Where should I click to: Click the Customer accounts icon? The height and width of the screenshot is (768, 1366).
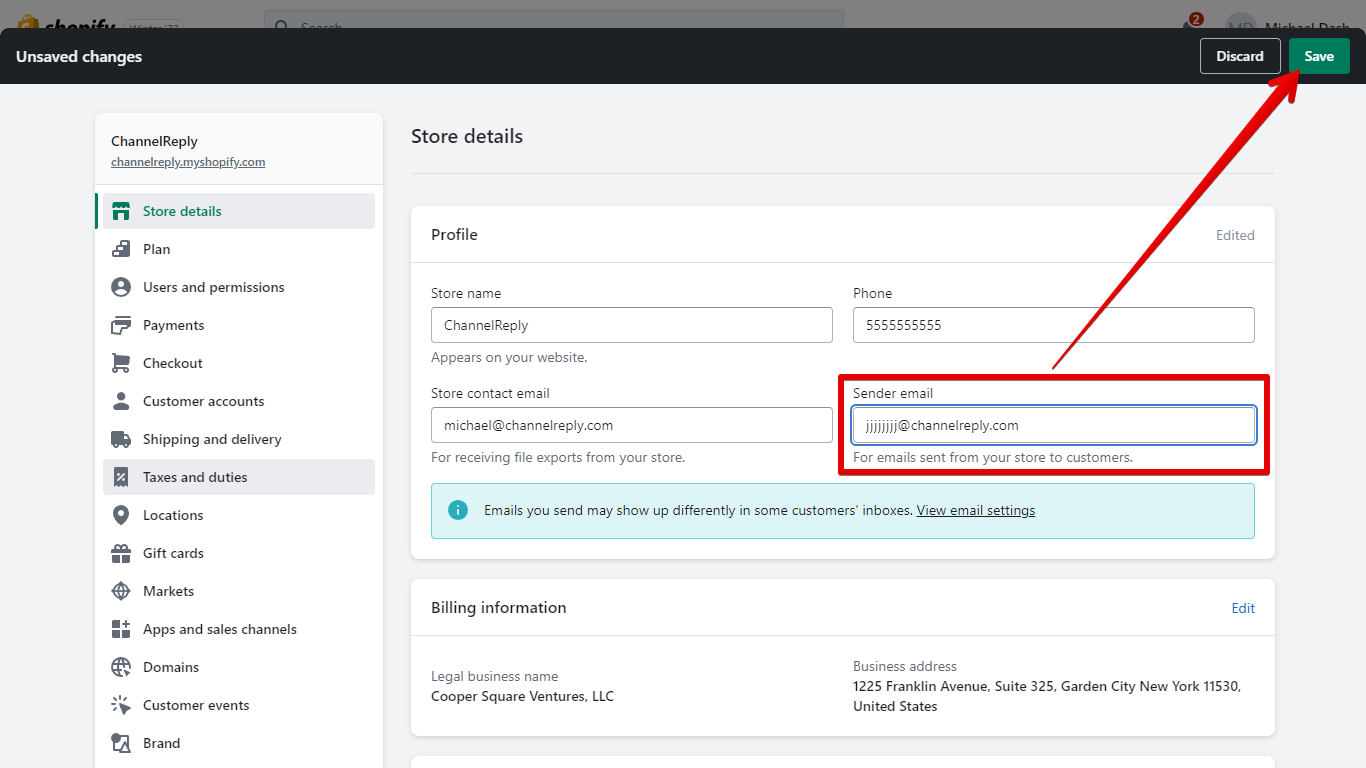[x=121, y=401]
